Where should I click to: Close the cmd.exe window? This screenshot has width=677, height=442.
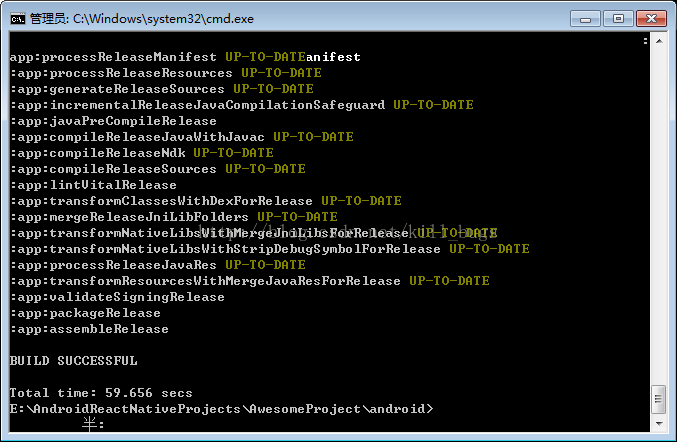coord(652,19)
